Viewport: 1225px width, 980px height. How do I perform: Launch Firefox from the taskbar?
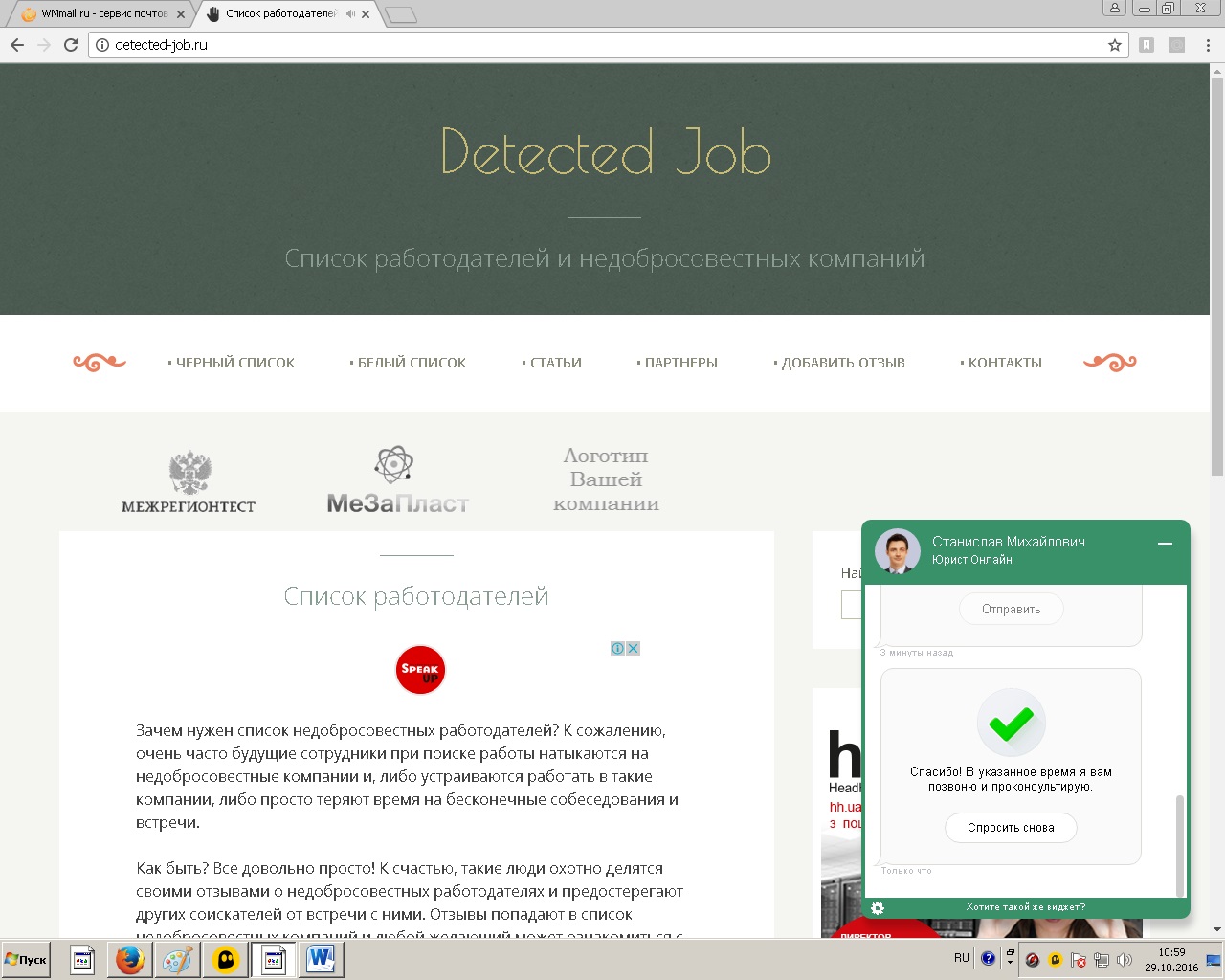point(129,959)
